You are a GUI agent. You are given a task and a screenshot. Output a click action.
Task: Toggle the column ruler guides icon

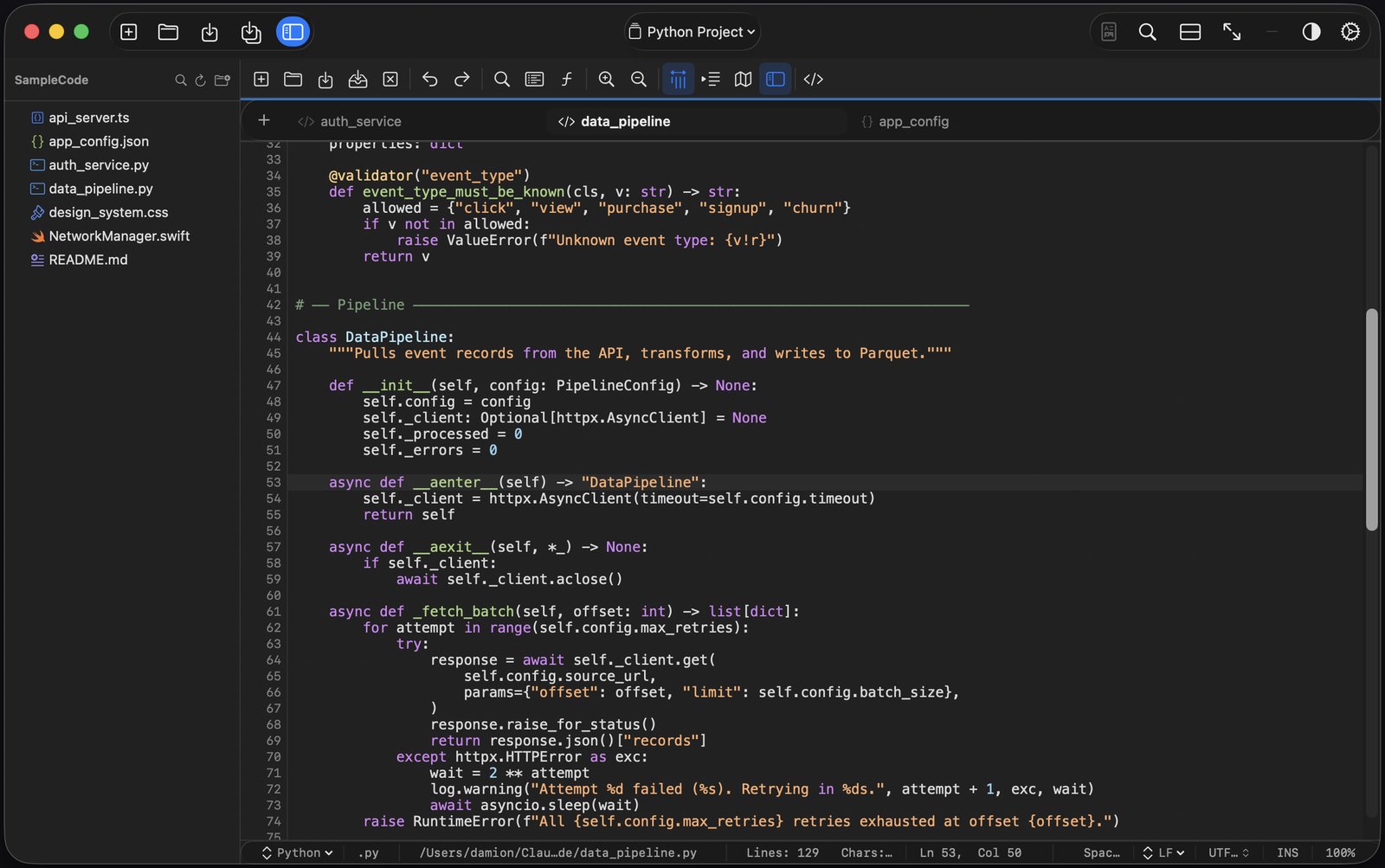pyautogui.click(x=679, y=80)
